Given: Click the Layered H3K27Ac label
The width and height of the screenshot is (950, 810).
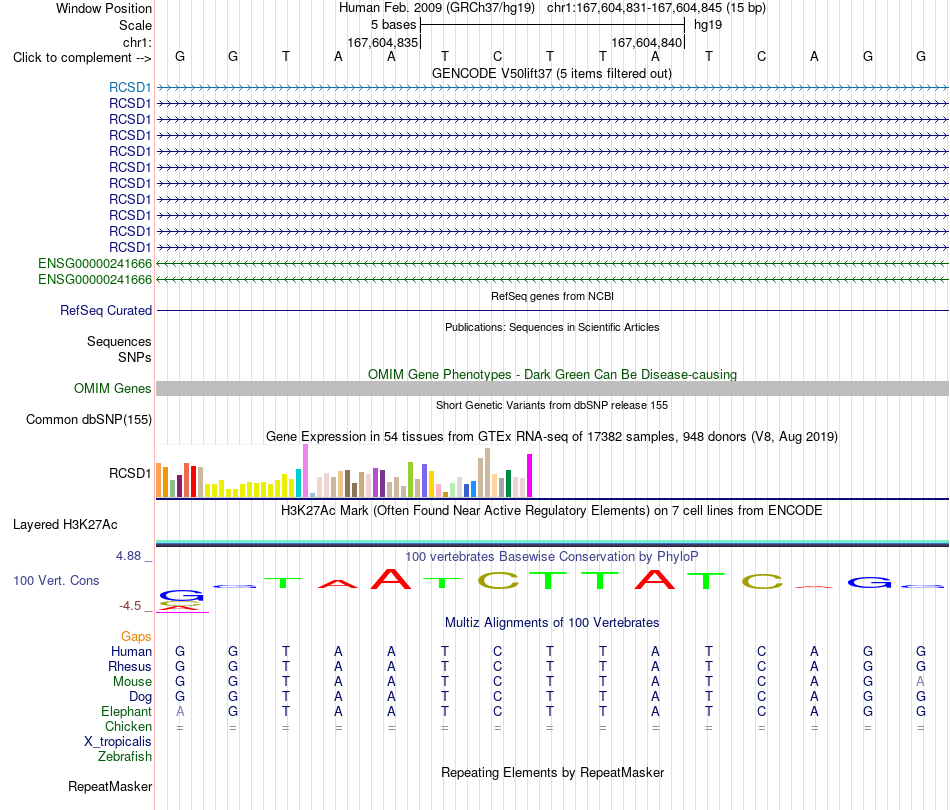Looking at the screenshot, I should click(65, 525).
